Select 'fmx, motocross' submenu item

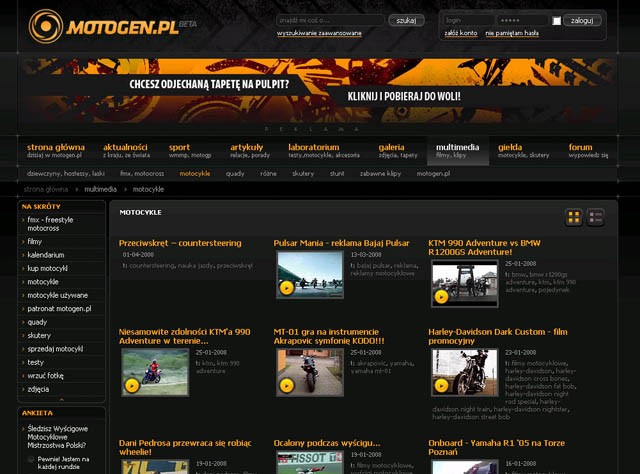(142, 174)
